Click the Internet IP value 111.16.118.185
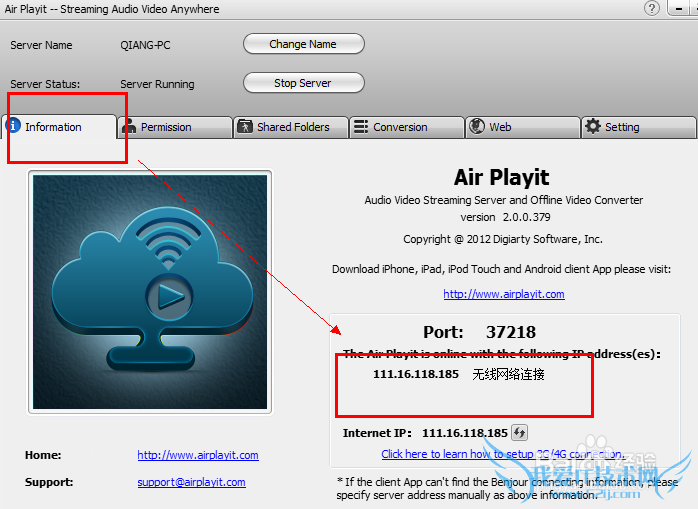 coord(465,433)
